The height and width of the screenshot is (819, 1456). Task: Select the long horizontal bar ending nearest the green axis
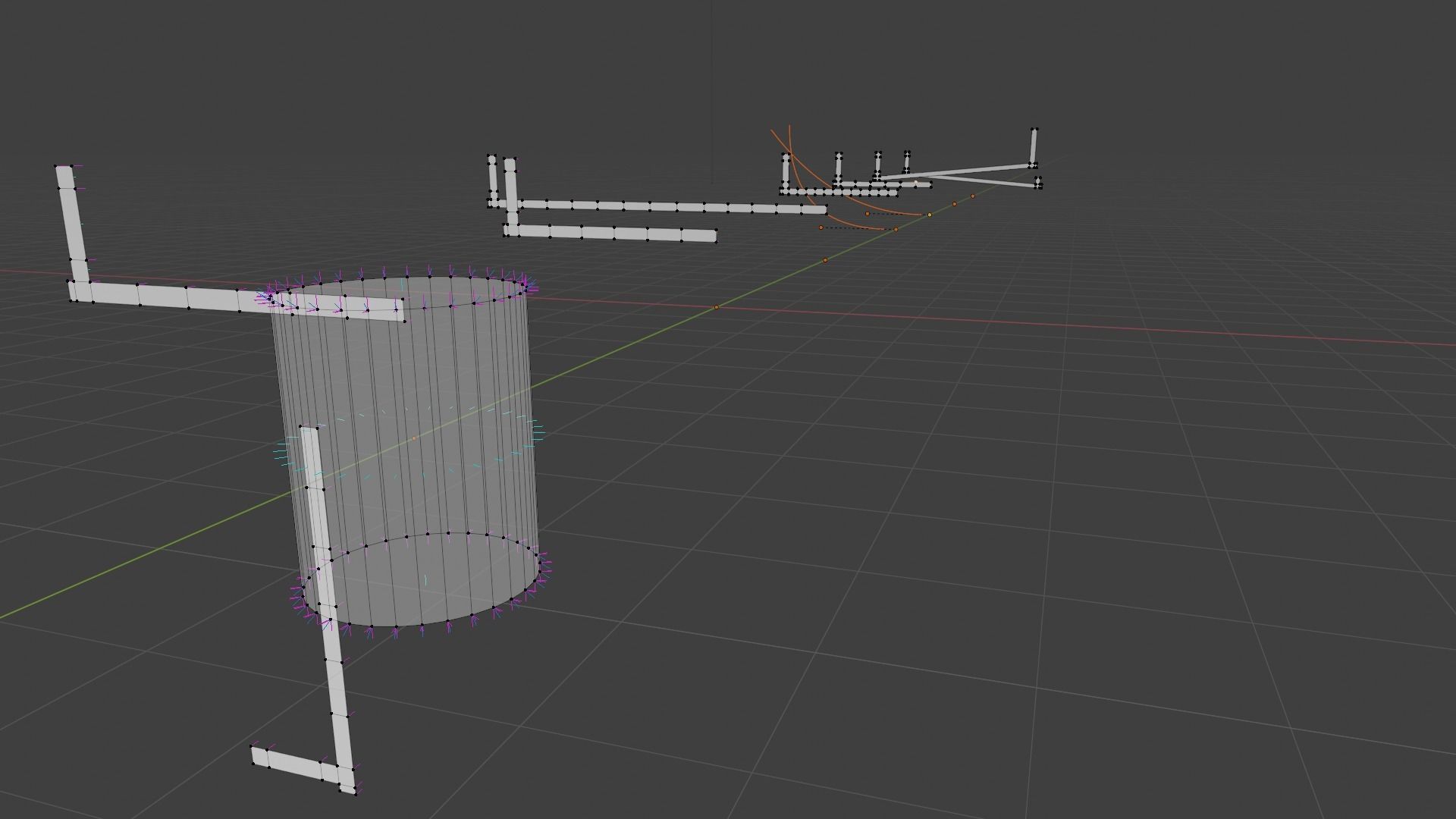tap(660, 206)
